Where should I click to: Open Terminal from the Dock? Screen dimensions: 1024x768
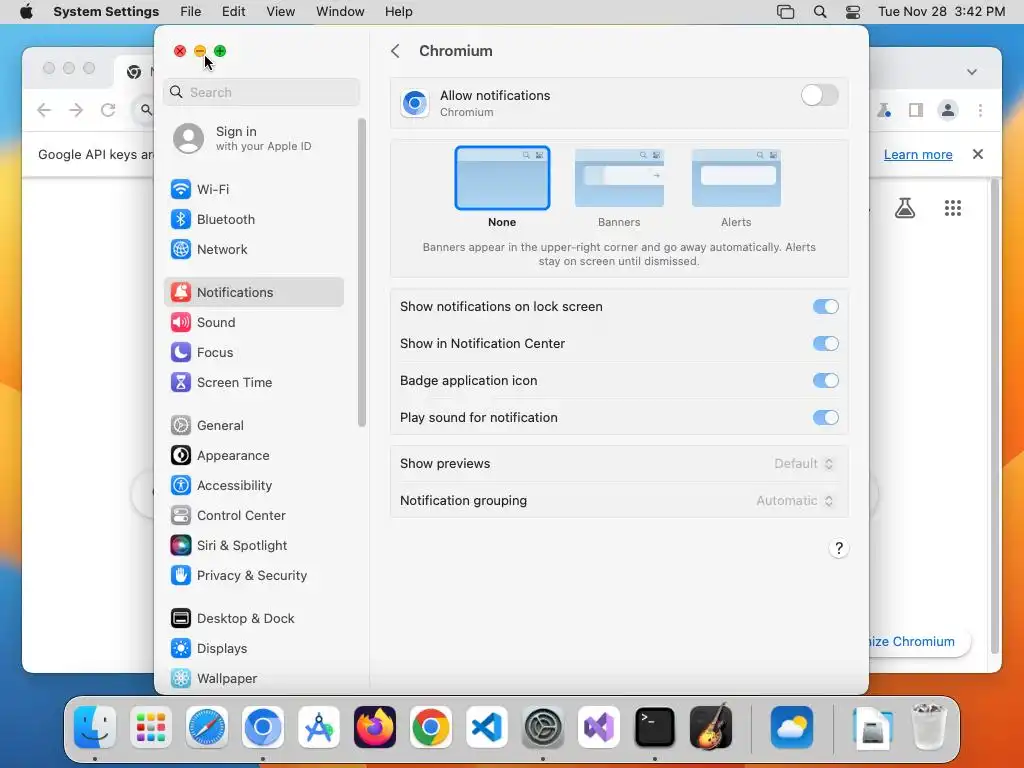click(x=654, y=727)
